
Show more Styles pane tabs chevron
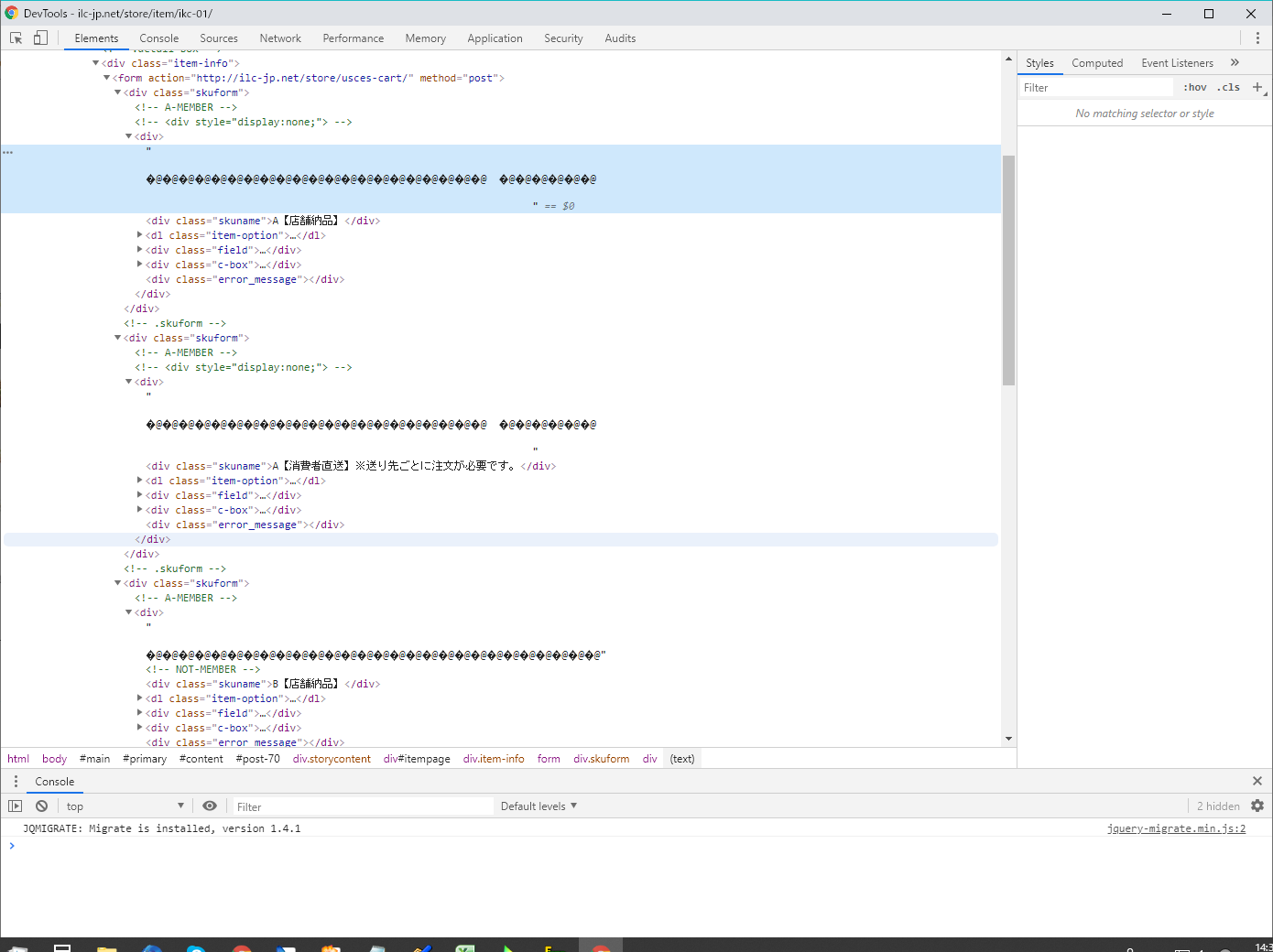1235,62
